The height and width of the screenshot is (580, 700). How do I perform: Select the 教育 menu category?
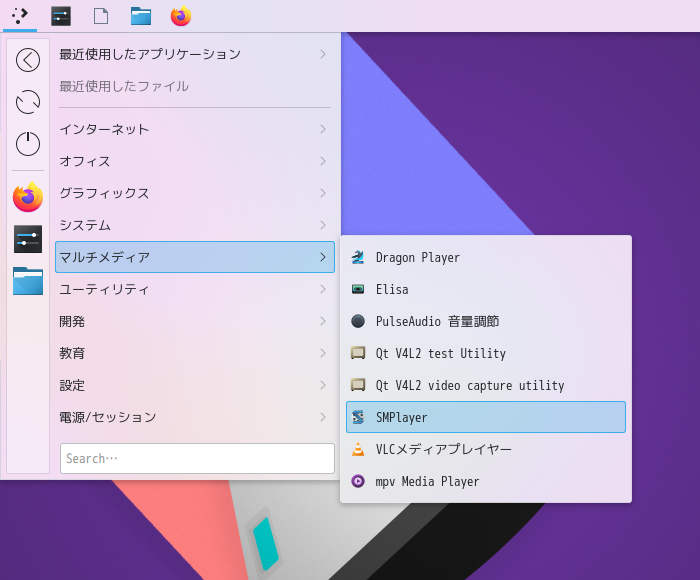195,353
